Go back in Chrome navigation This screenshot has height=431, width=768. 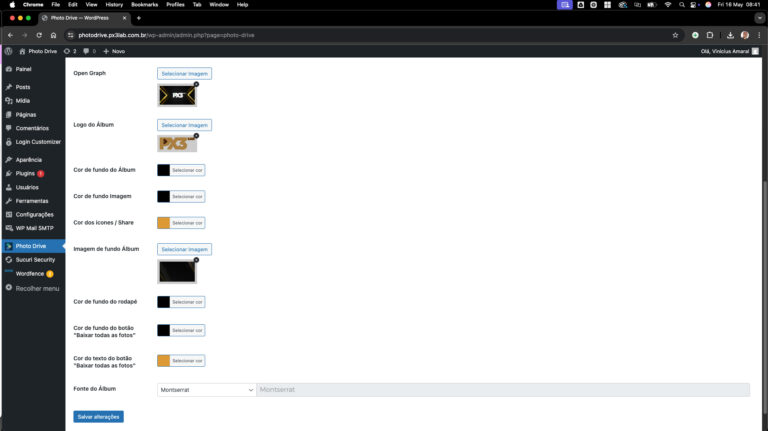pos(10,35)
